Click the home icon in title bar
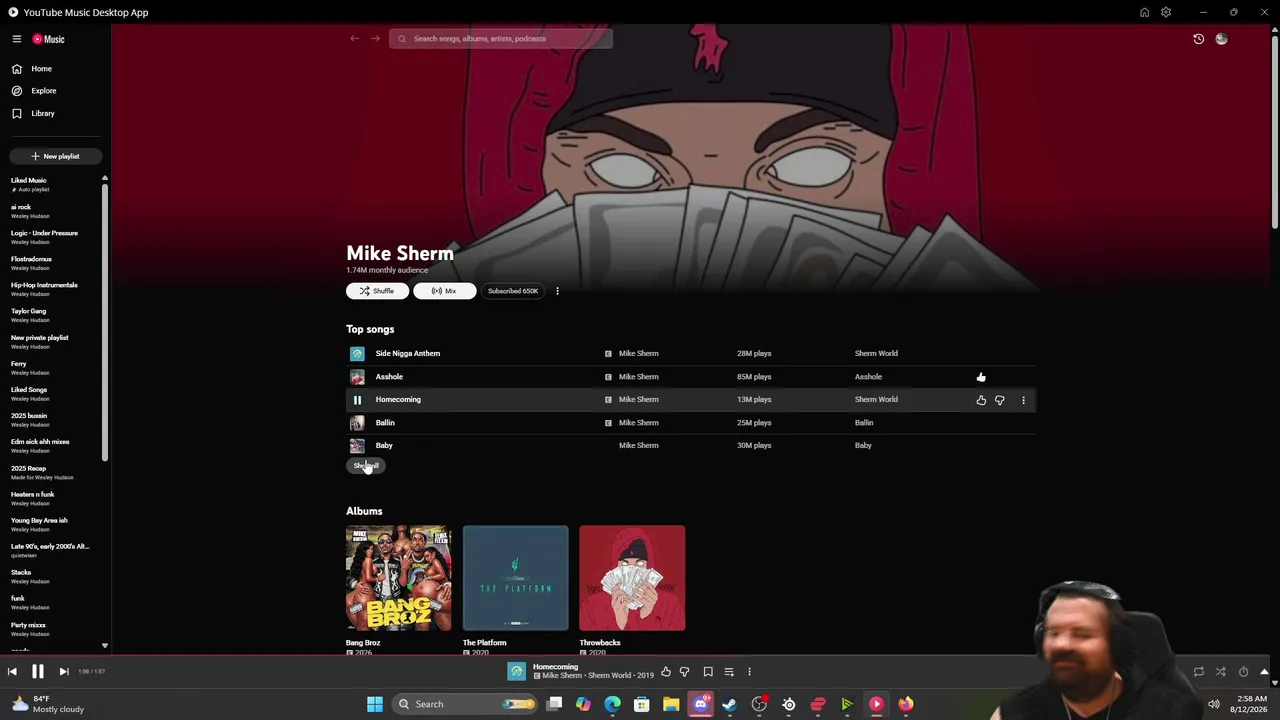Image resolution: width=1280 pixels, height=720 pixels. click(1144, 12)
